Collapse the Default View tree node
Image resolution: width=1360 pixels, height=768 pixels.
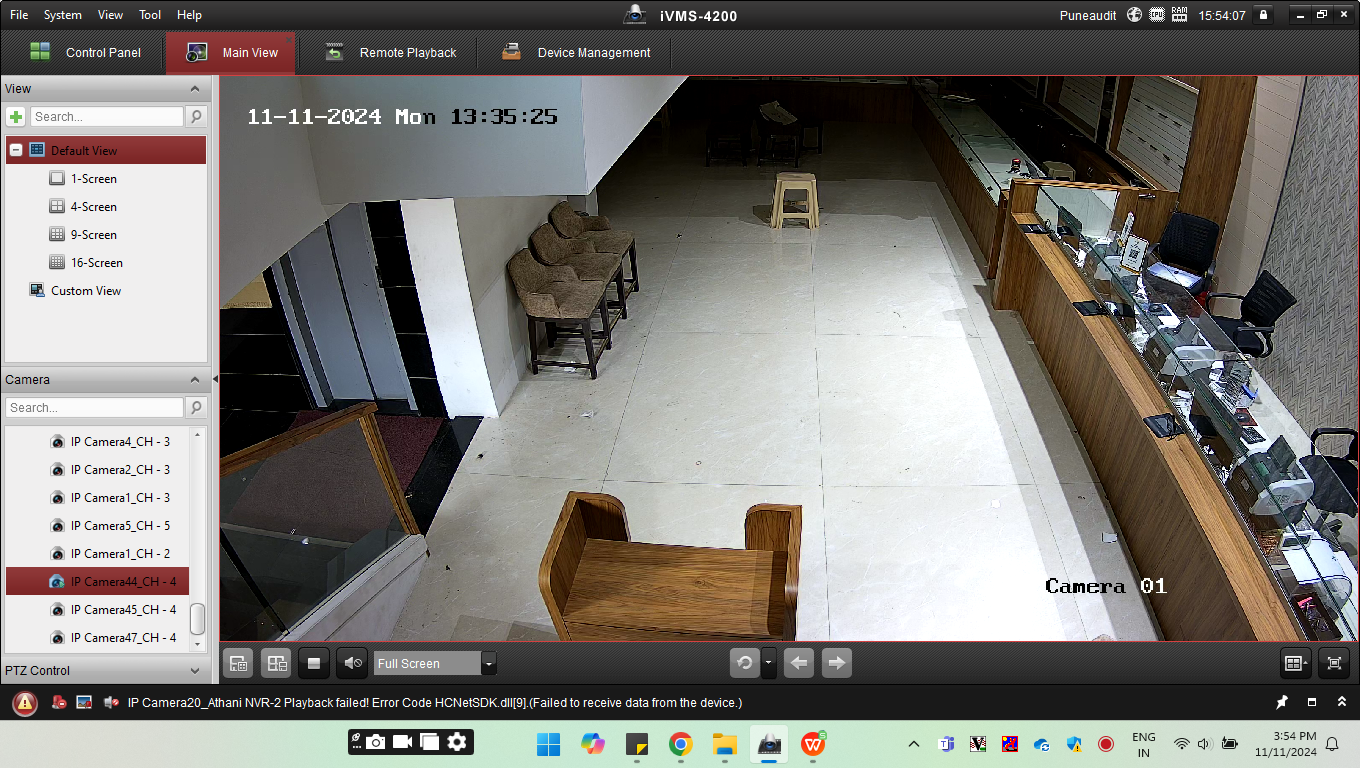click(x=15, y=150)
